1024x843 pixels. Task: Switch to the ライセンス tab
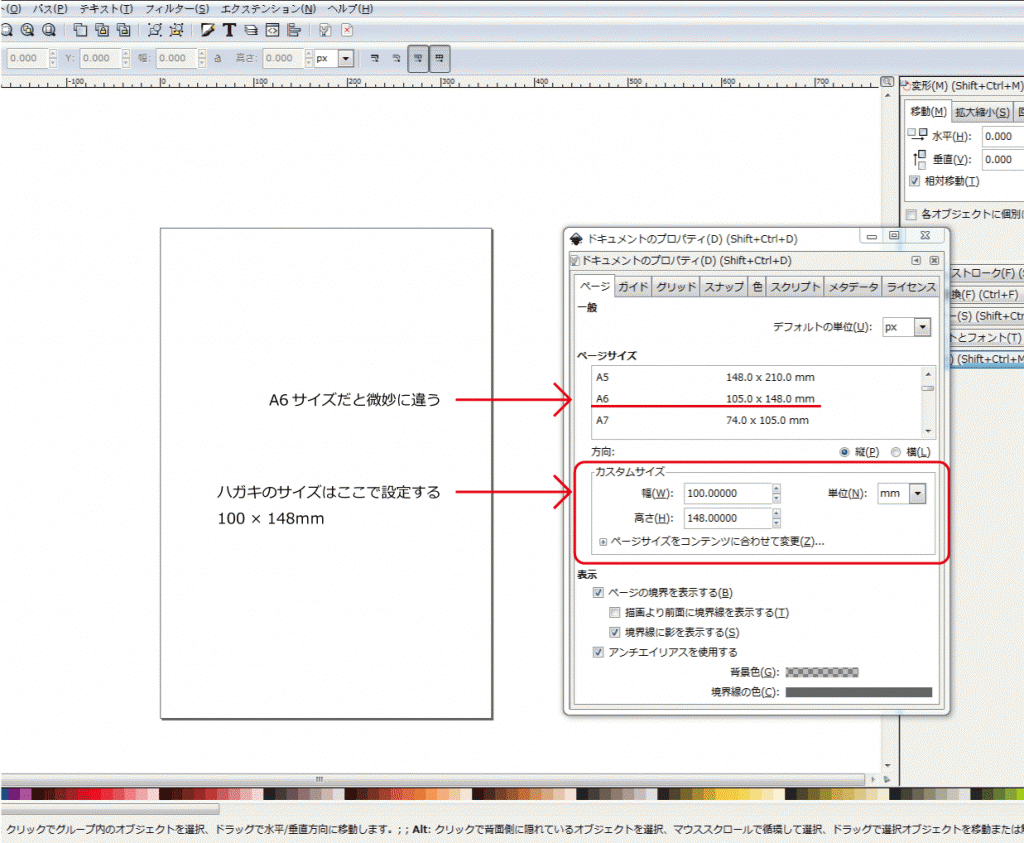coord(911,287)
